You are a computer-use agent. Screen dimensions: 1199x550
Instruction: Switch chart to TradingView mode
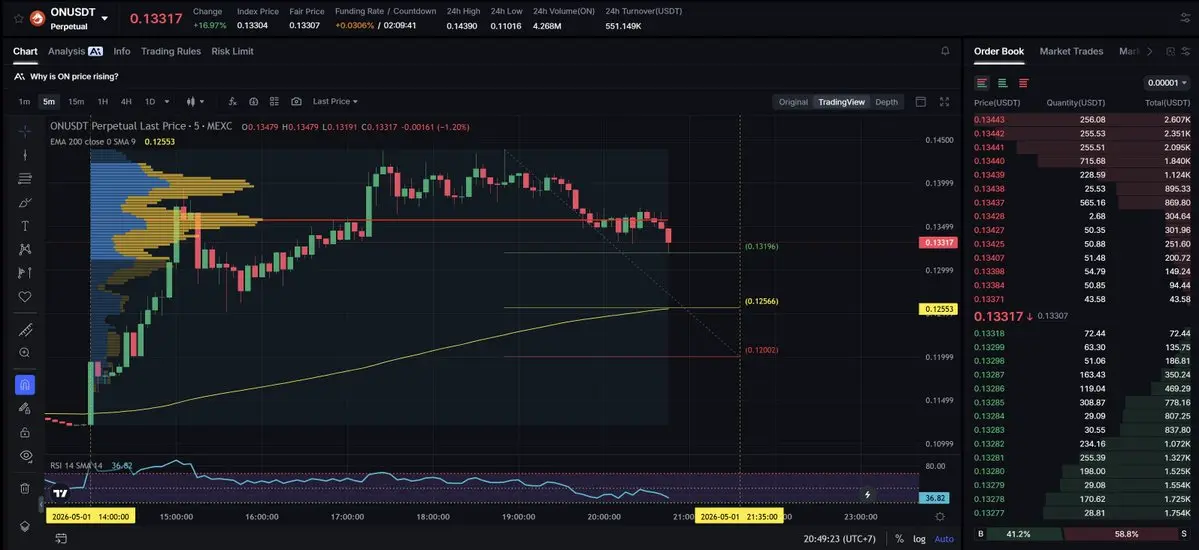841,102
